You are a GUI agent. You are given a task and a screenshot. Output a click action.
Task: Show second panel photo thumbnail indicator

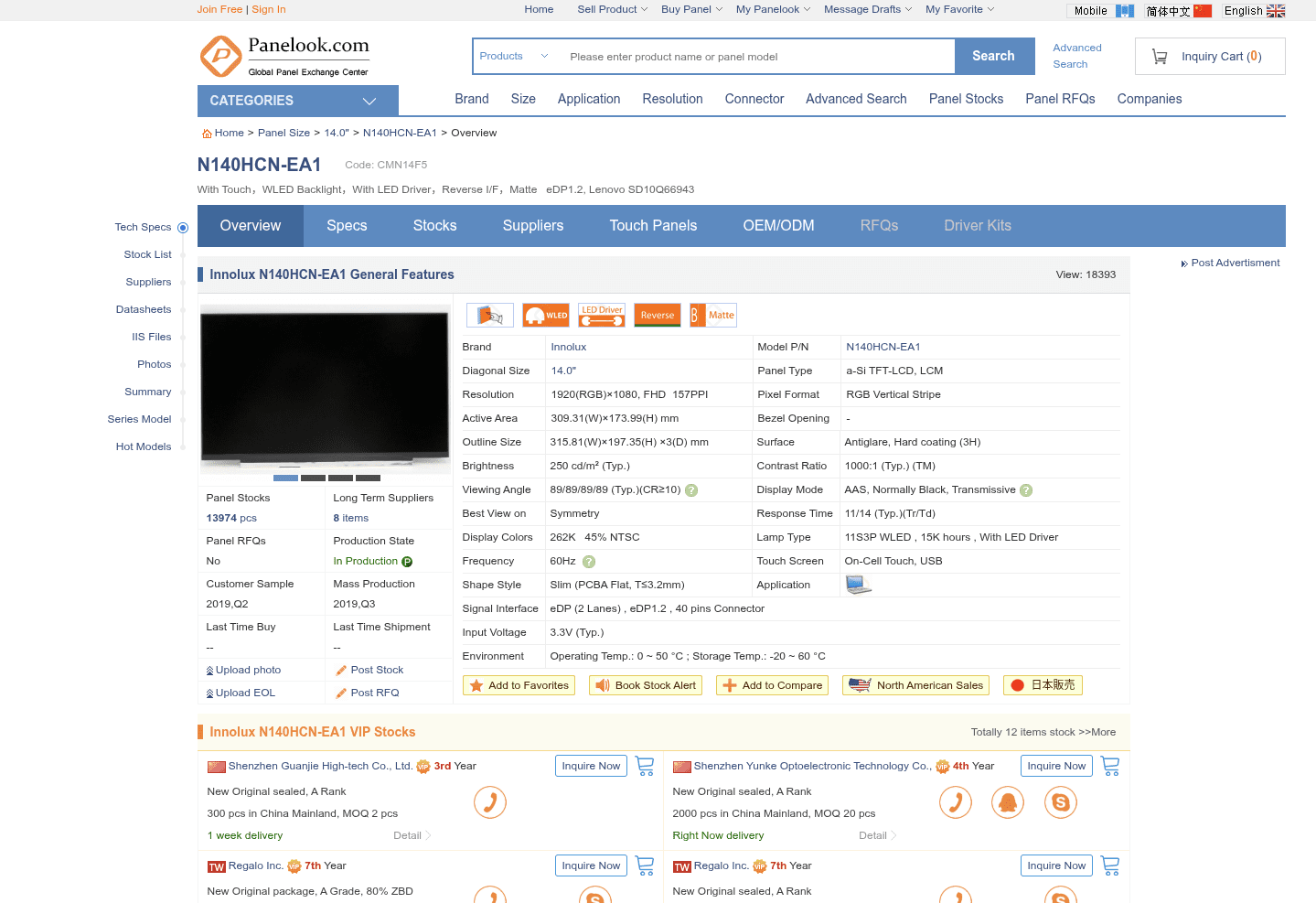pos(313,478)
